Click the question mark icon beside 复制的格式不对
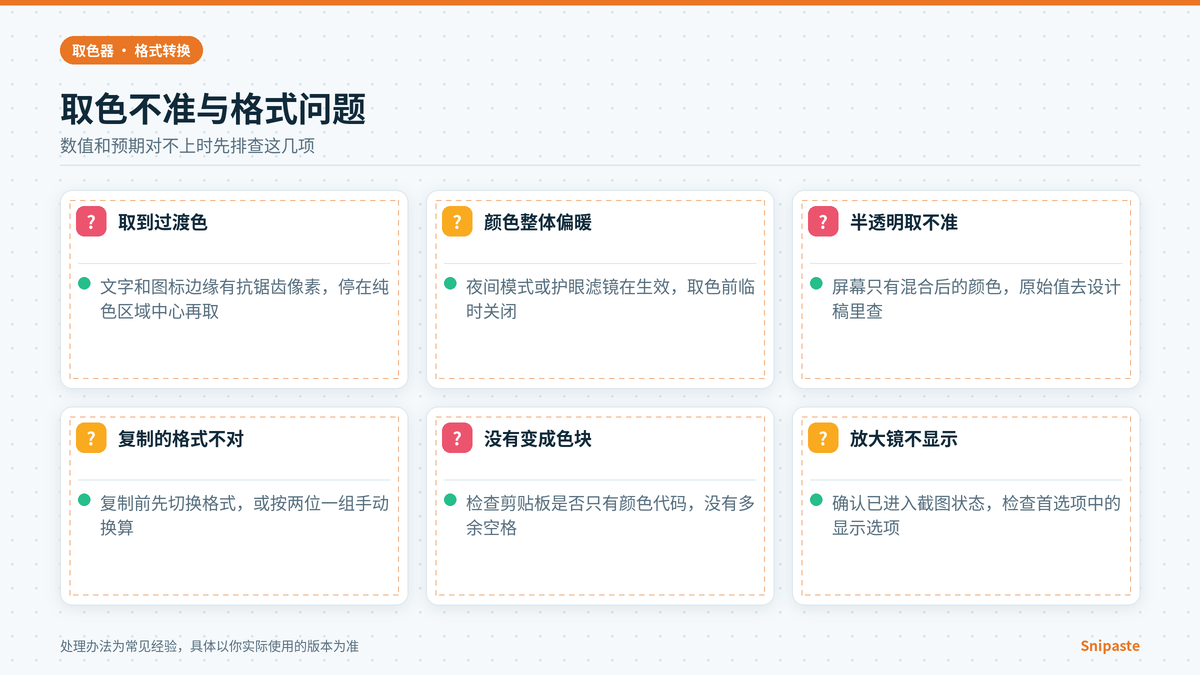 pos(91,438)
